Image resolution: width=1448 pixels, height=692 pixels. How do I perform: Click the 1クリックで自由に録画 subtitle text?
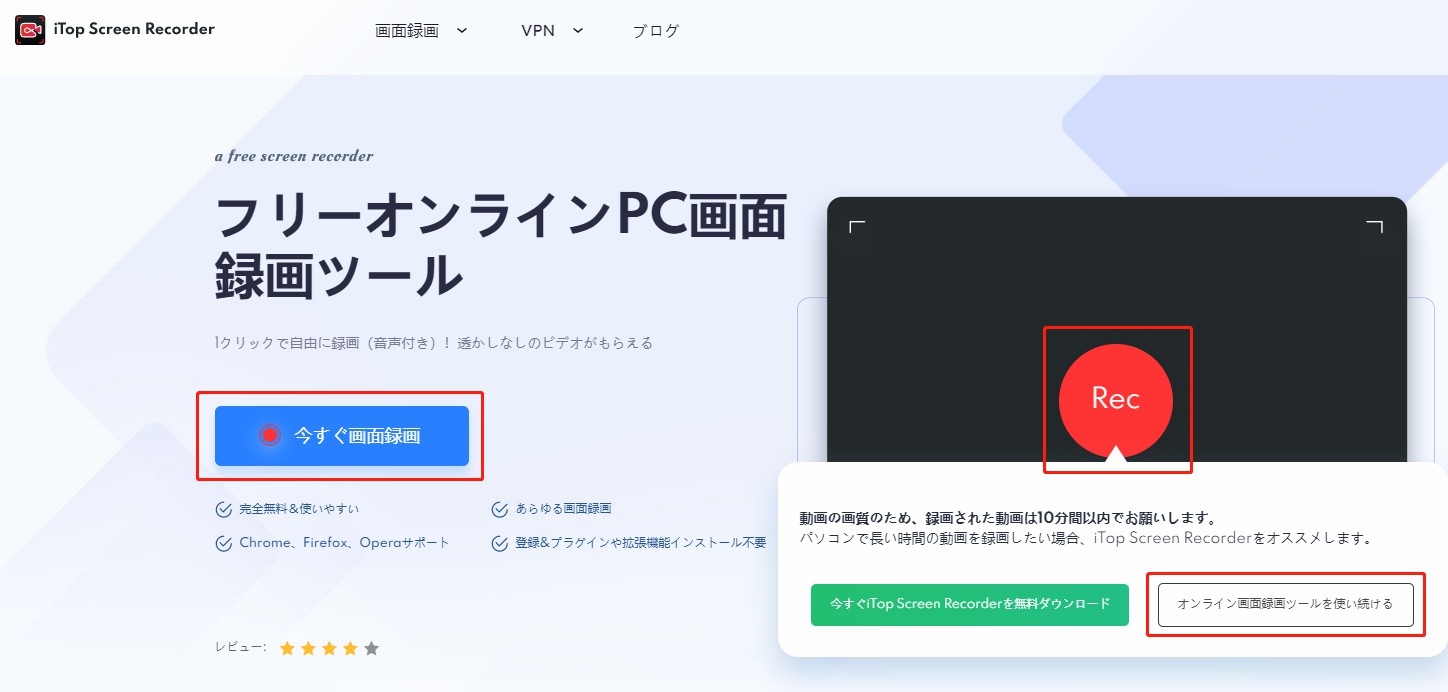tap(434, 343)
